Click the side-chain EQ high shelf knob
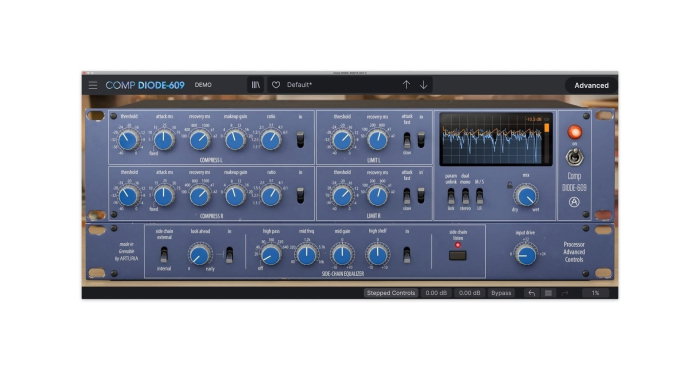The height and width of the screenshot is (372, 700). click(x=378, y=255)
